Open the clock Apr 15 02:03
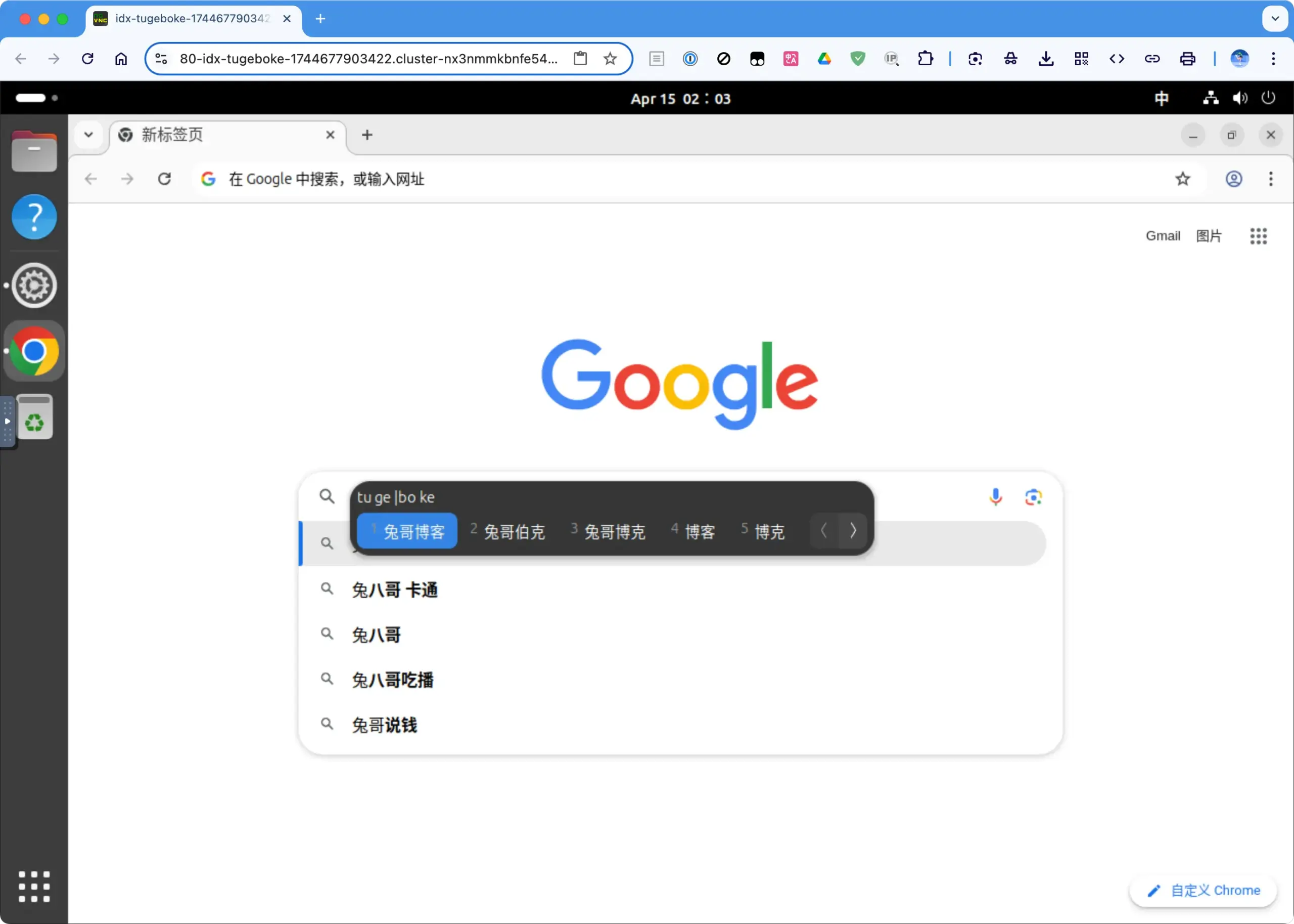Viewport: 1294px width, 924px height. click(x=680, y=99)
